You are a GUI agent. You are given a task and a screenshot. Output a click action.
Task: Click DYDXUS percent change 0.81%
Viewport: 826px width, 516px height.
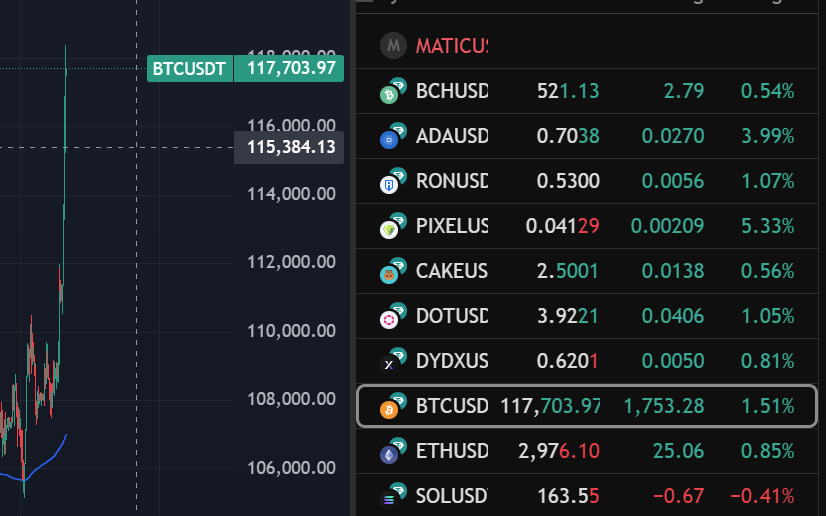(768, 361)
